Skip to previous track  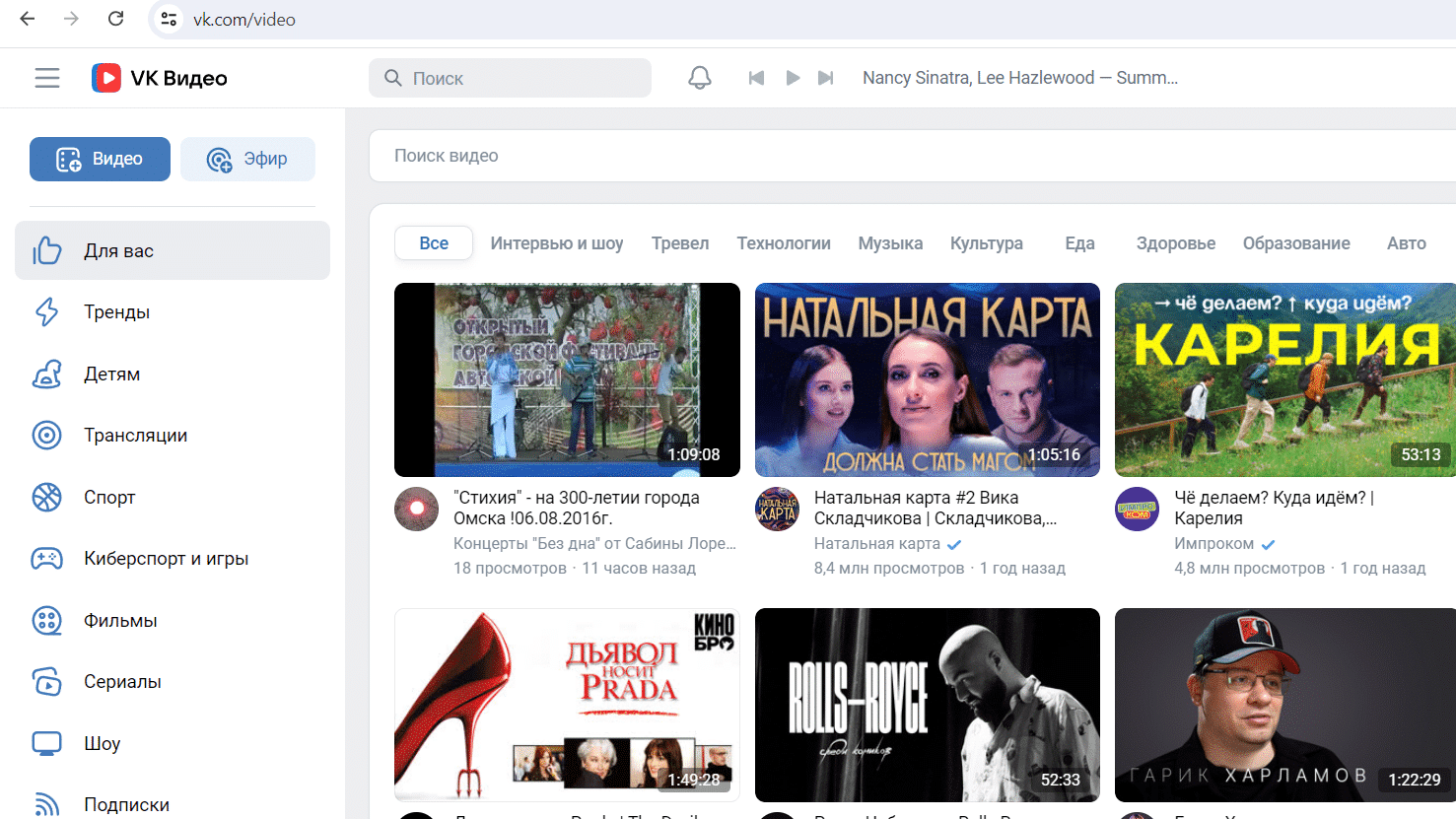(x=756, y=78)
